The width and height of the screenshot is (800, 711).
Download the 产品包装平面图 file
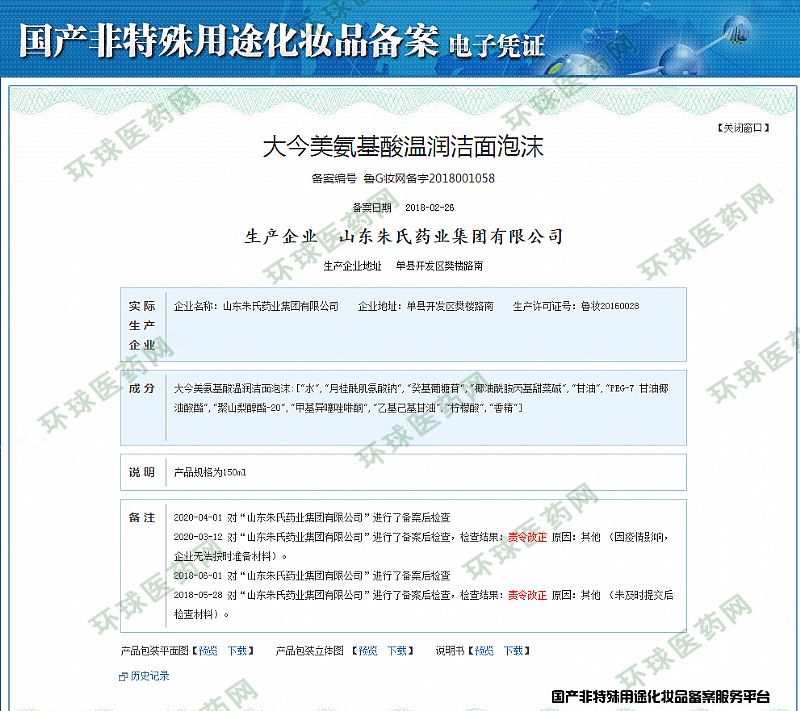click(x=236, y=650)
